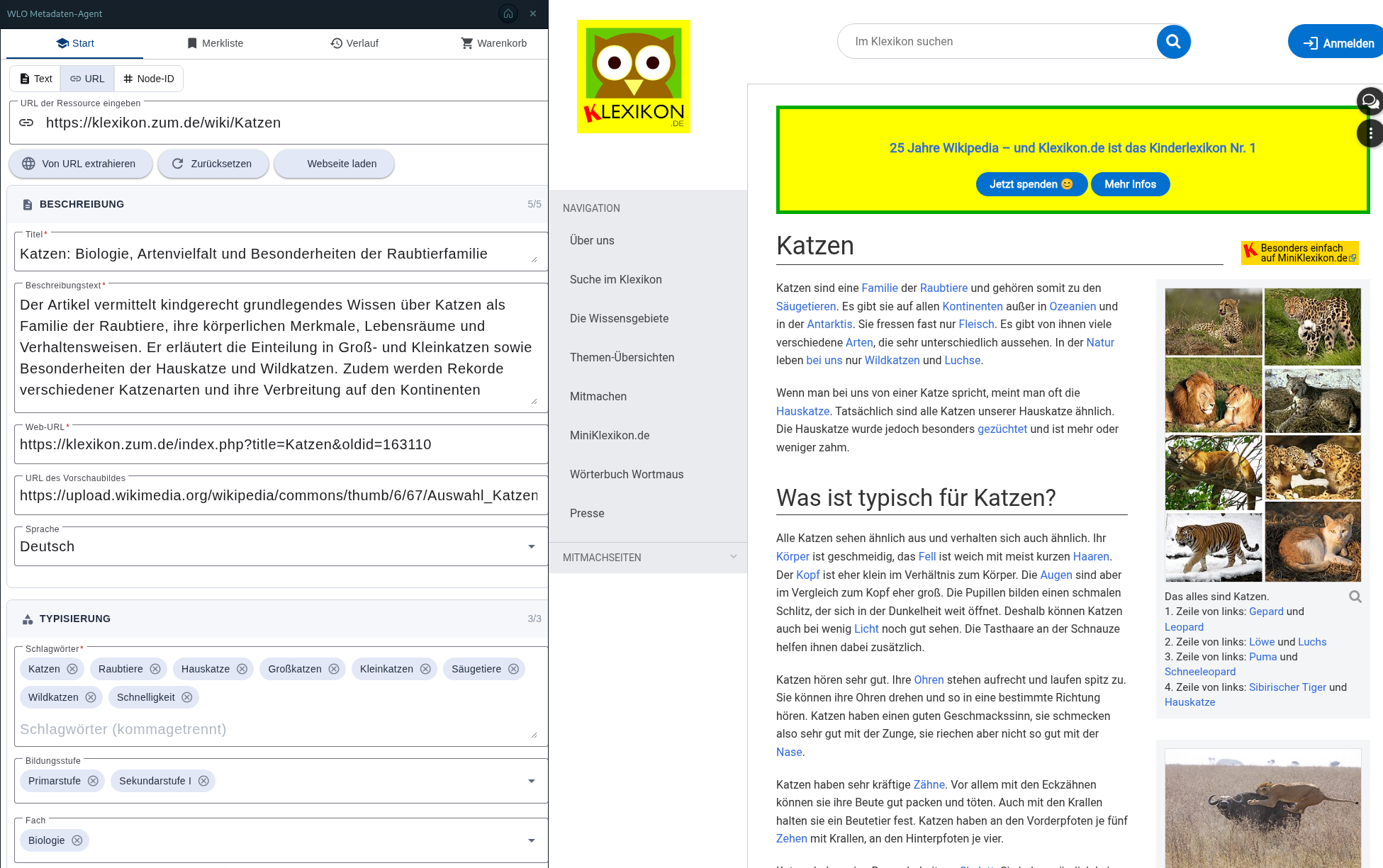Switch input mode to Node-ID
The image size is (1383, 868).
coord(148,79)
